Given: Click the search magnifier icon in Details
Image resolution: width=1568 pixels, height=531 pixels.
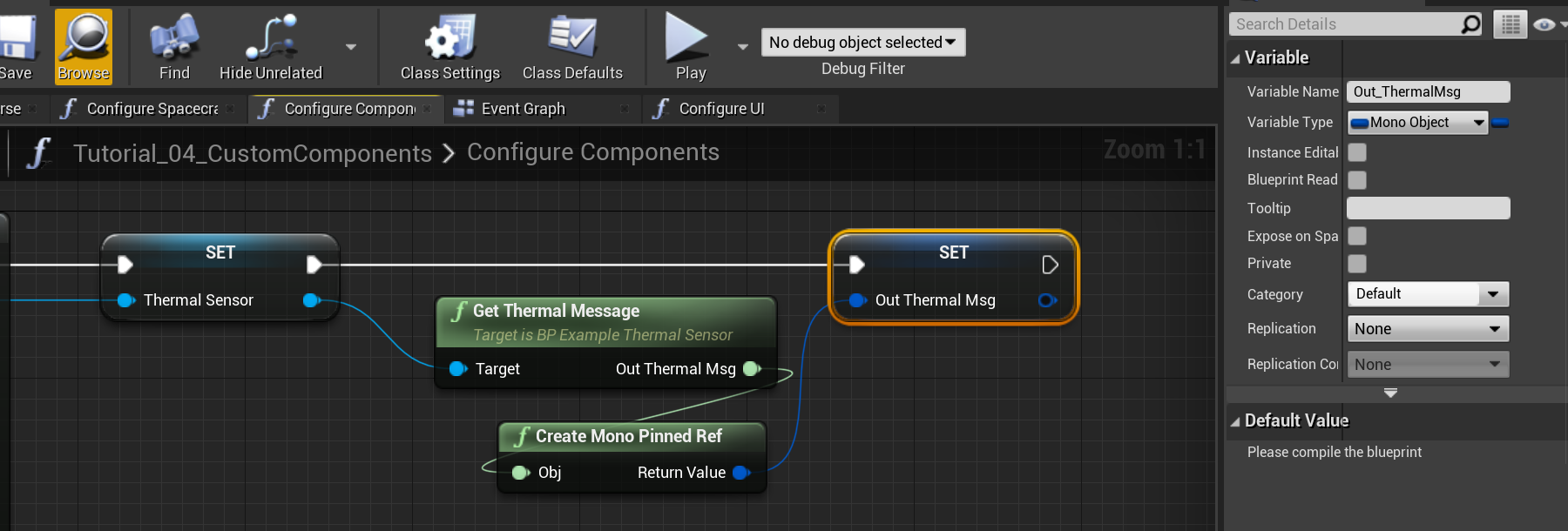Looking at the screenshot, I should pos(1470,24).
